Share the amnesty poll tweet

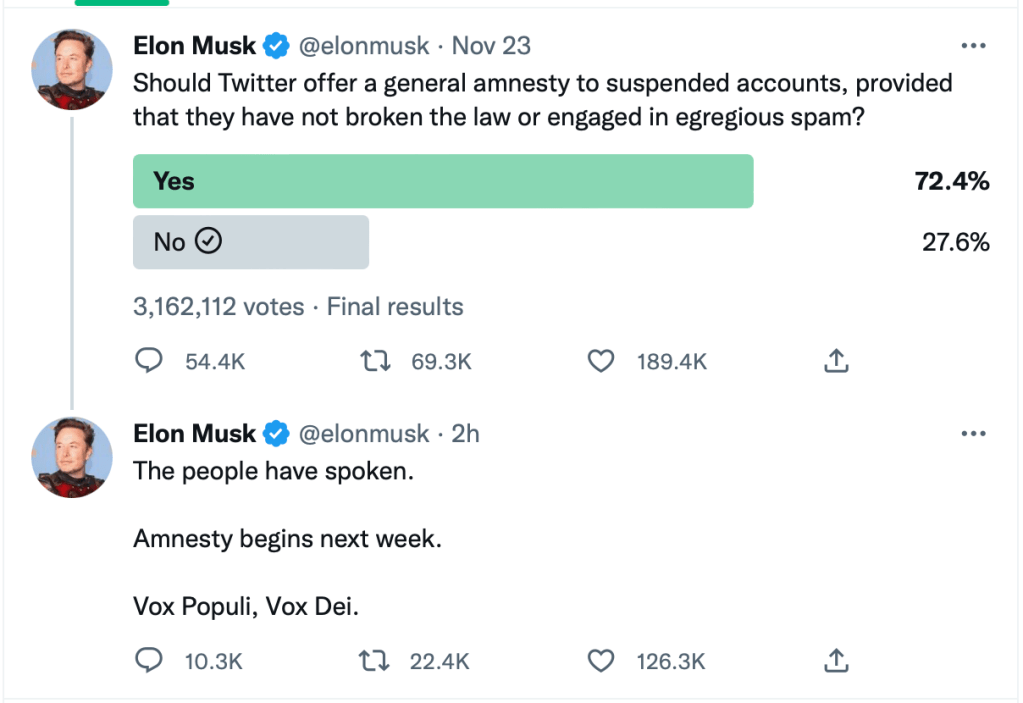pos(836,362)
